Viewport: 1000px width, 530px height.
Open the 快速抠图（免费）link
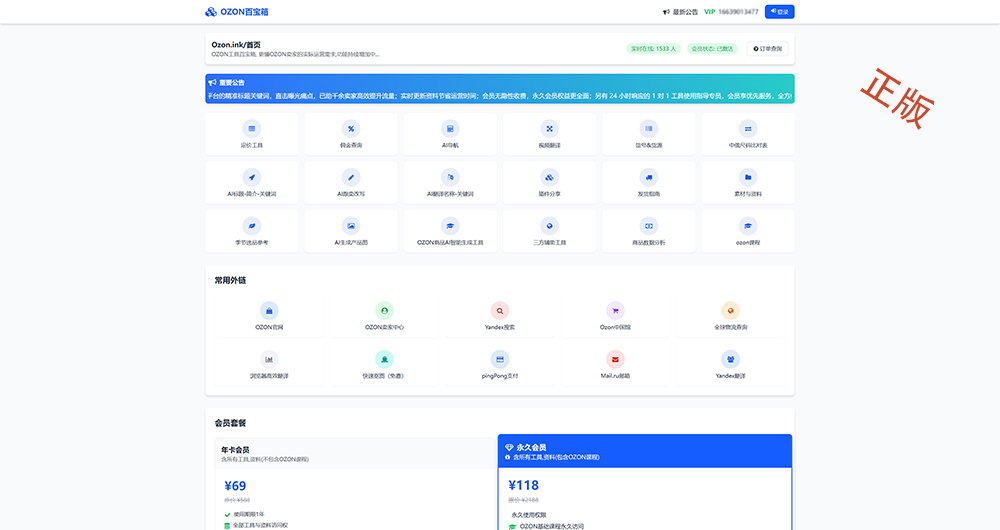tap(384, 365)
